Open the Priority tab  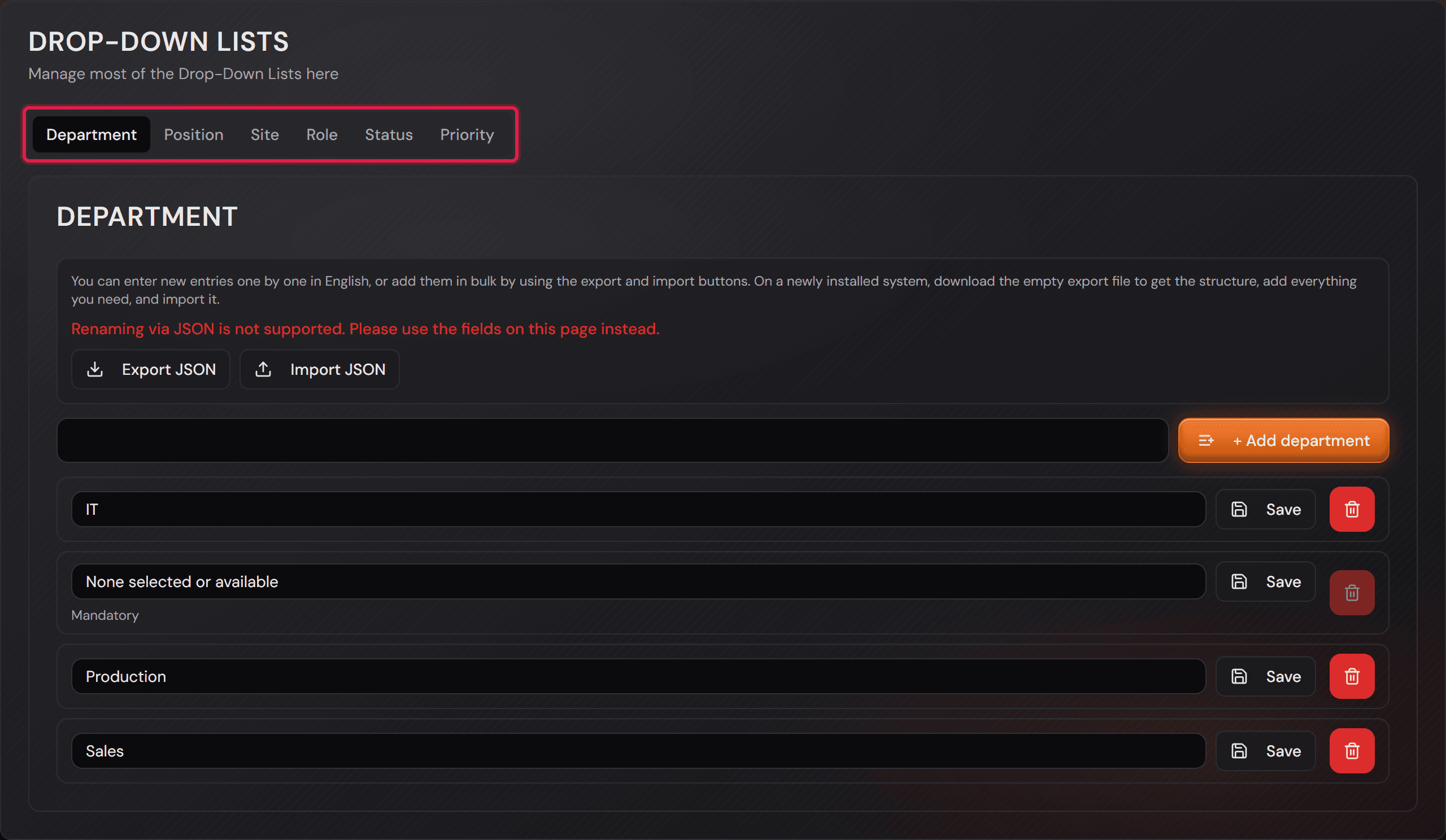pyautogui.click(x=467, y=134)
